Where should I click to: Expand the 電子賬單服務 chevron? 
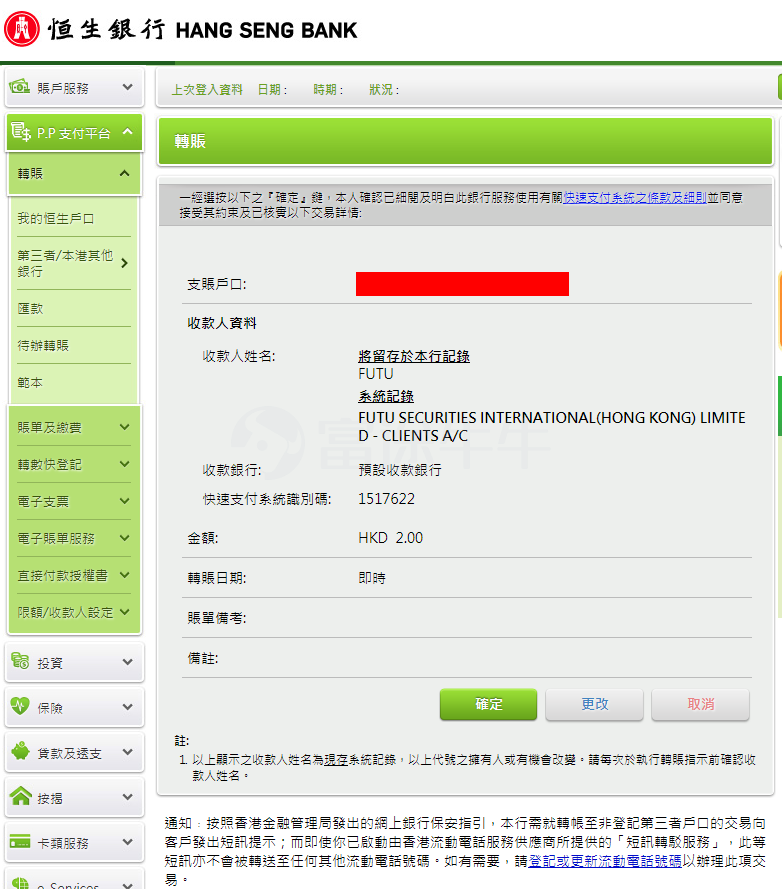coord(125,537)
